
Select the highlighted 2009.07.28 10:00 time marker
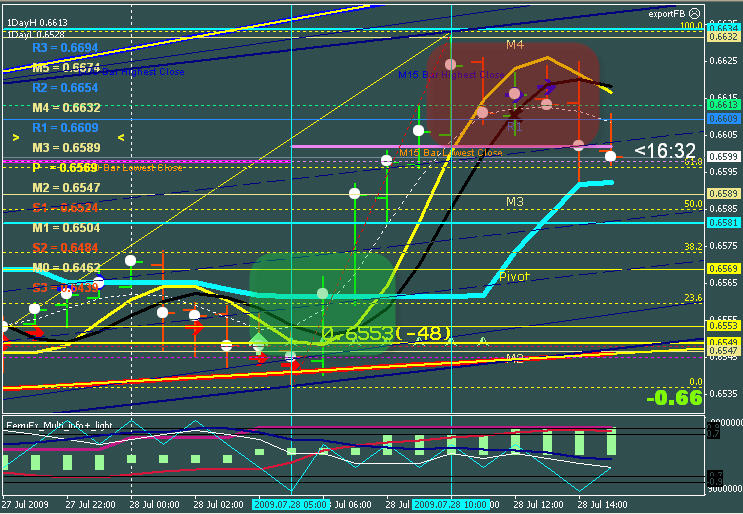click(450, 505)
